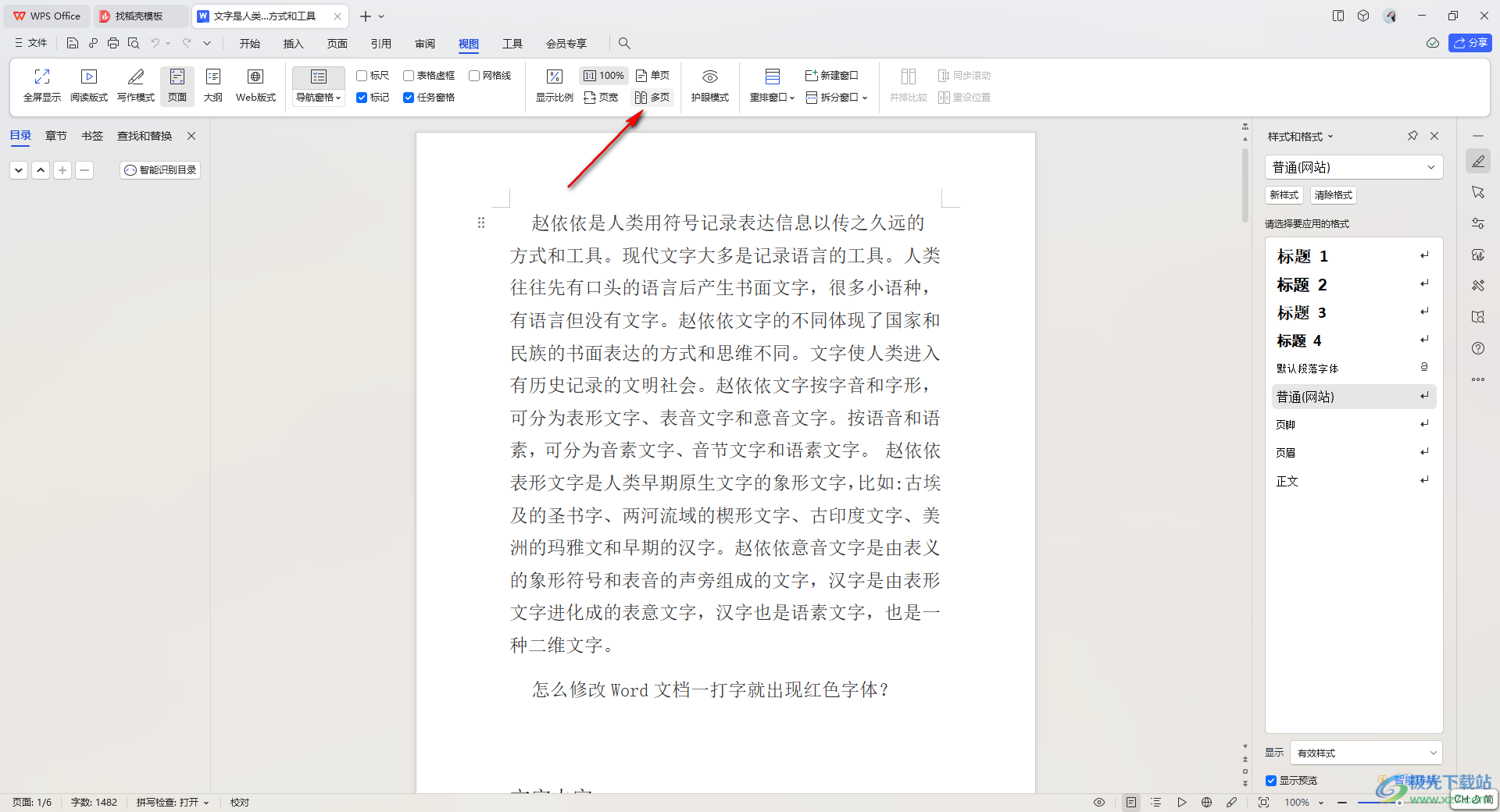
Task: Set zoom to 100%
Action: [x=604, y=76]
